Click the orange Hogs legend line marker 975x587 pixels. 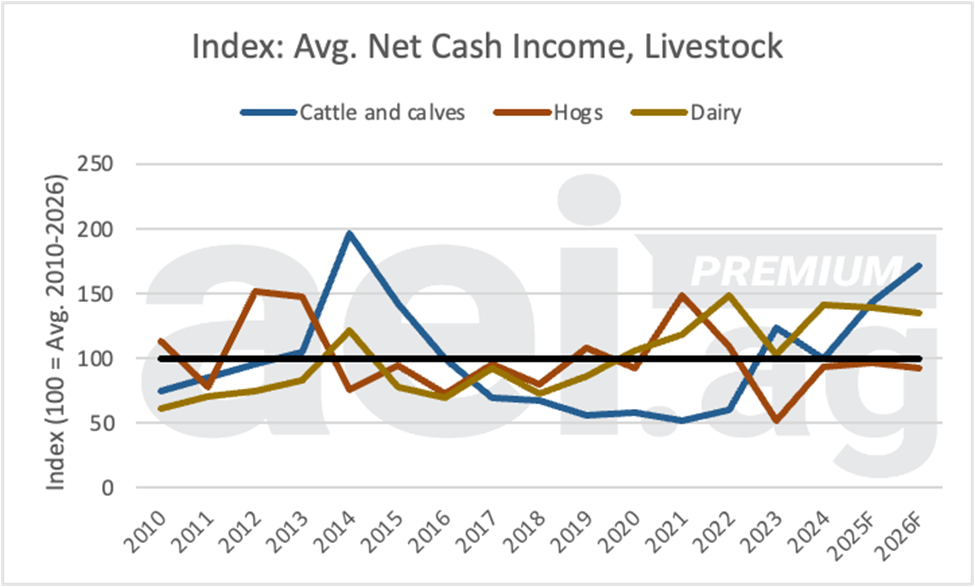[x=521, y=112]
